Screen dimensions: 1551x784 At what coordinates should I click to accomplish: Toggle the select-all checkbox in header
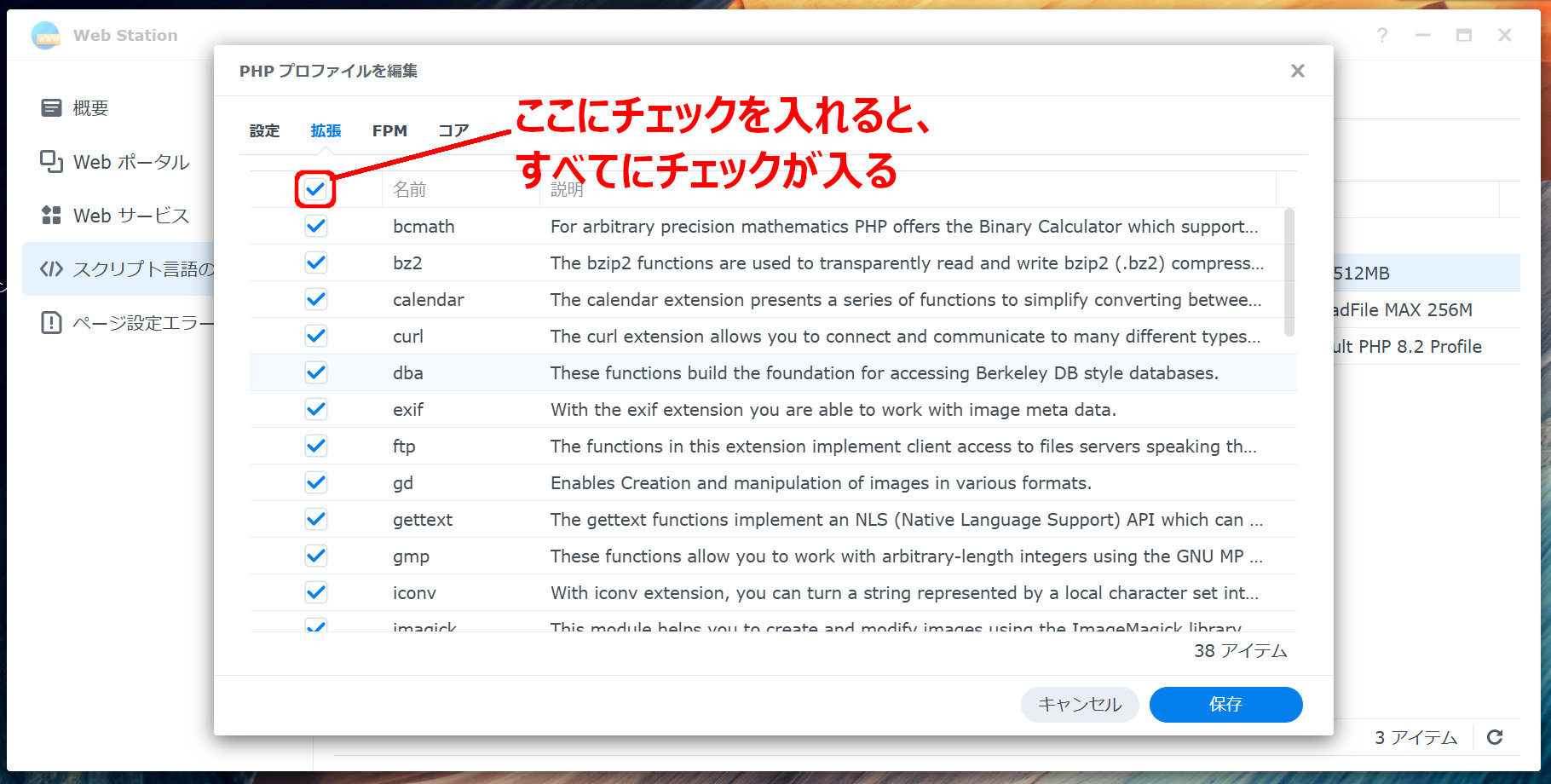[315, 189]
